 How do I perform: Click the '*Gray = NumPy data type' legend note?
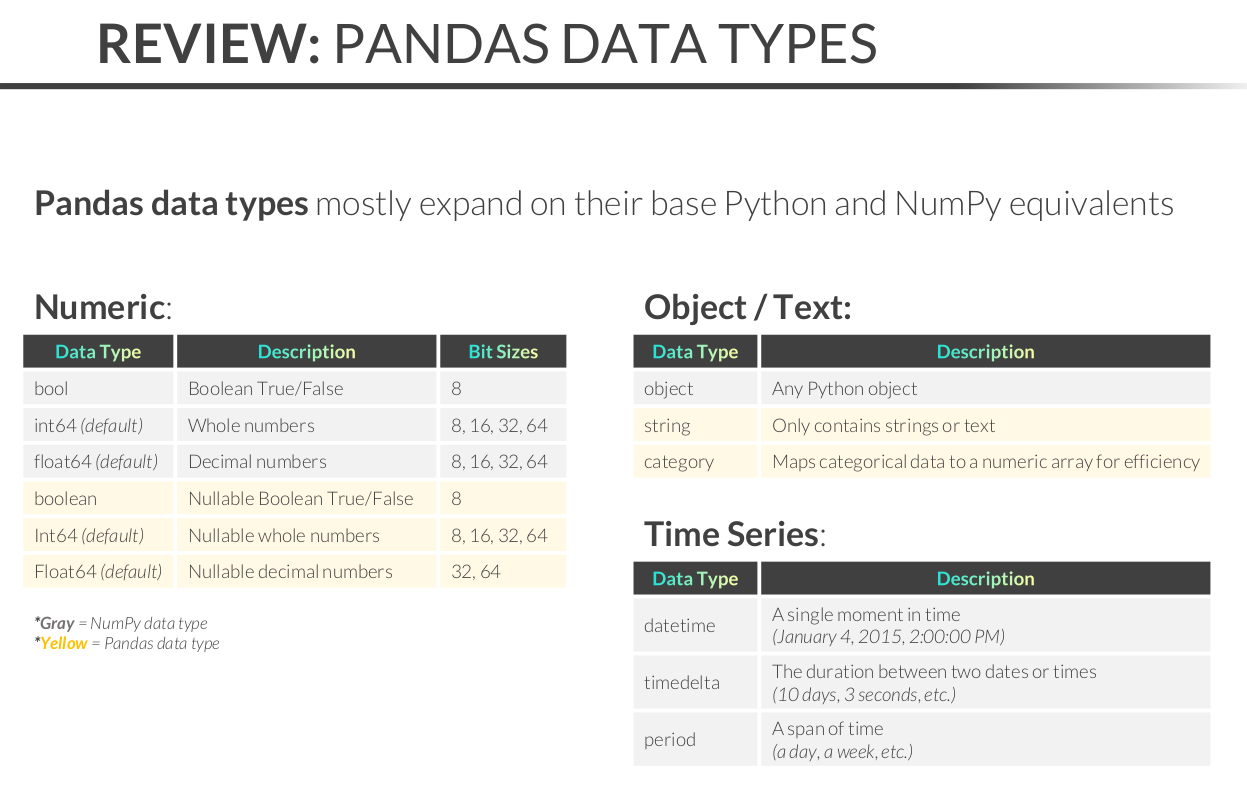click(121, 623)
